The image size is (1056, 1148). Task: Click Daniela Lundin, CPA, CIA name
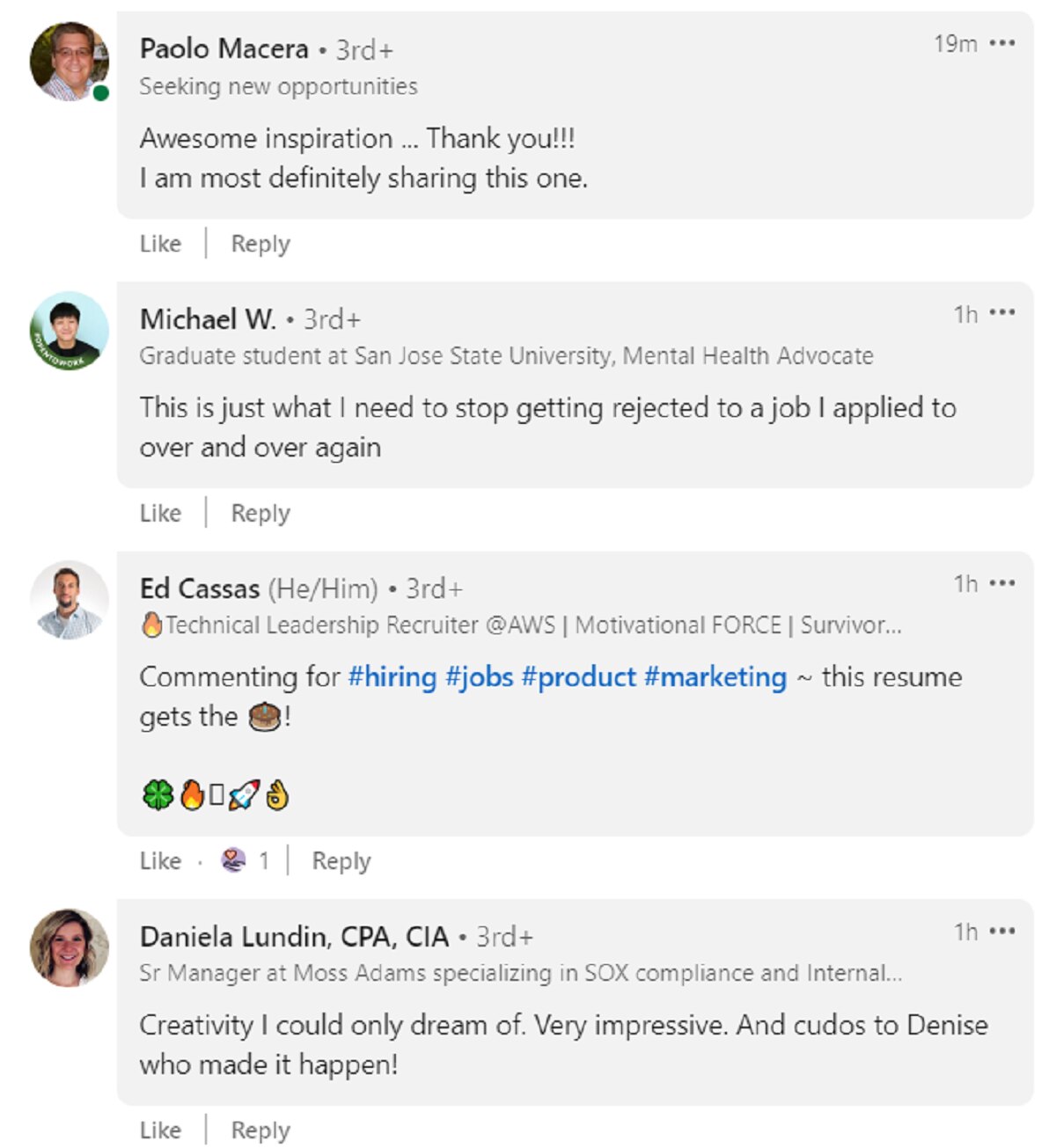coord(294,936)
